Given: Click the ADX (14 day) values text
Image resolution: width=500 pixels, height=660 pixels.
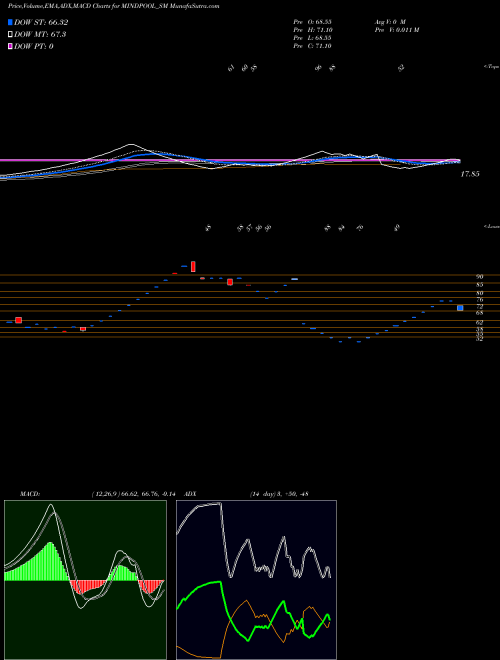Looking at the screenshot, I should (279, 494).
